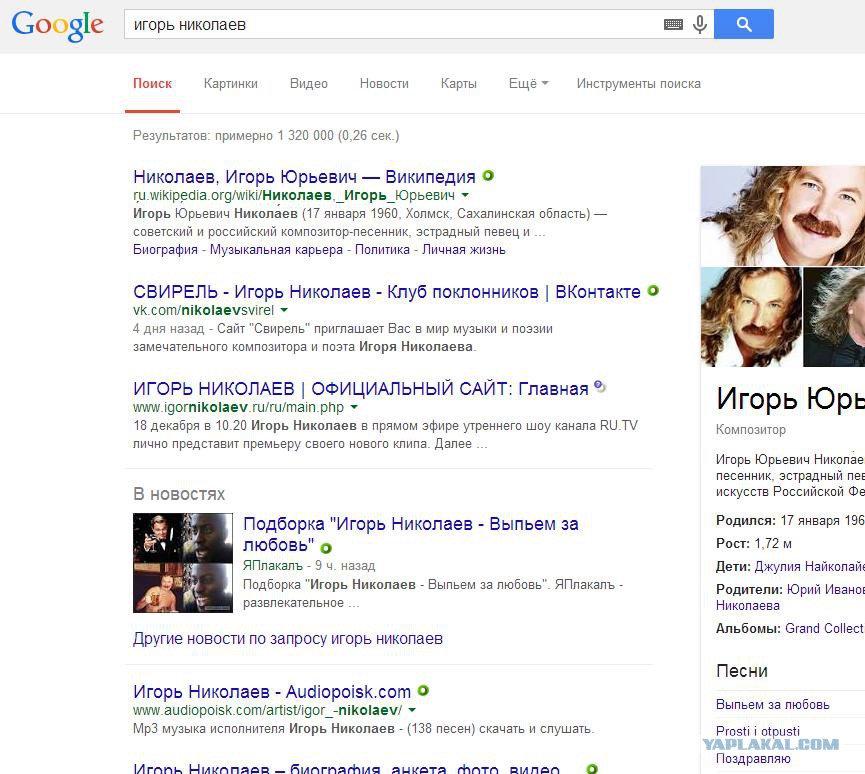This screenshot has width=865, height=774.
Task: Switch to the Видео tab
Action: (309, 84)
